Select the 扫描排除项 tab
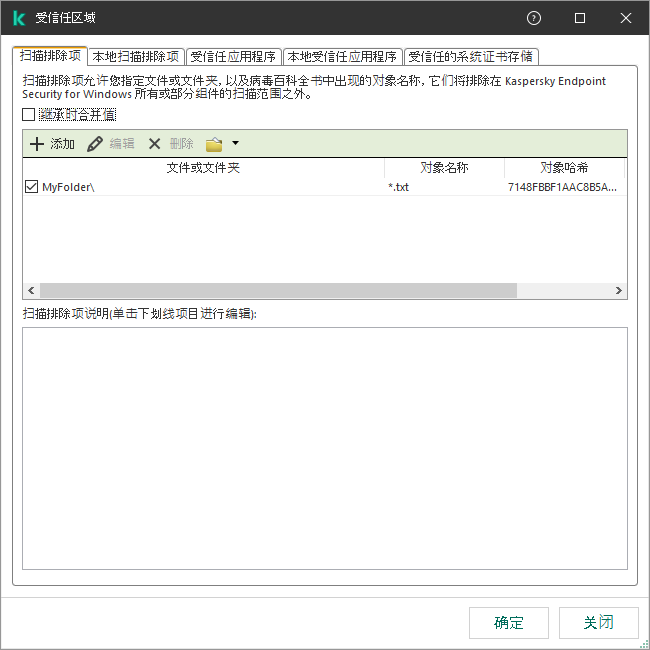The height and width of the screenshot is (650, 650). (50, 56)
